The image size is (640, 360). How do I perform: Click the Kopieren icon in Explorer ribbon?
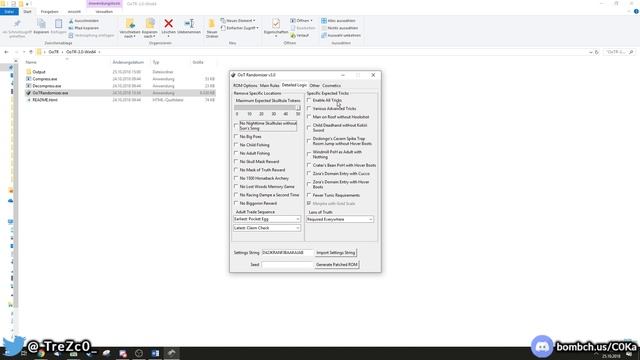(x=41, y=24)
